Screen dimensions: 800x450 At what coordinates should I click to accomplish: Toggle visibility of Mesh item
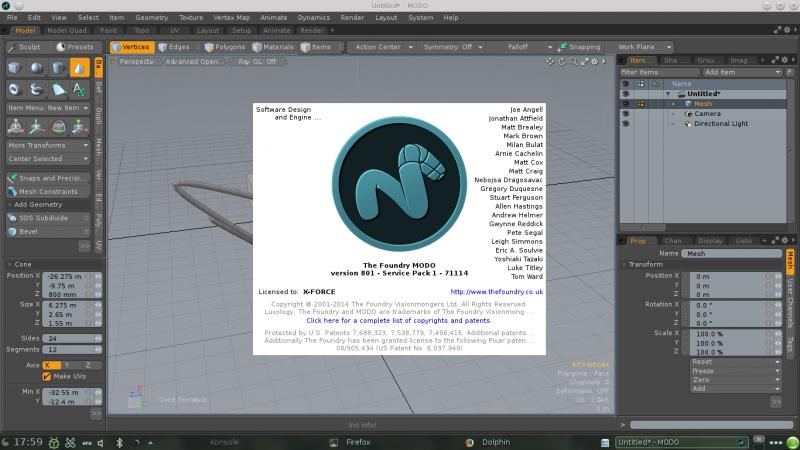coord(626,104)
